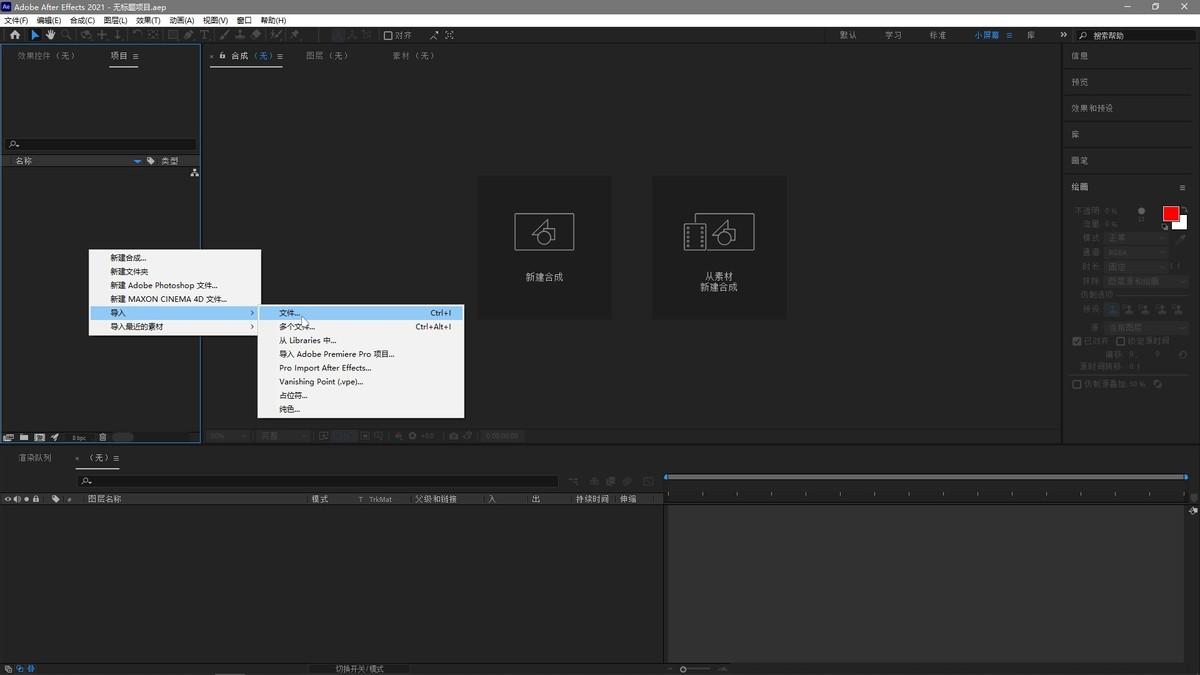Enable the 对齐 snapping checkbox
Image resolution: width=1200 pixels, height=675 pixels.
pyautogui.click(x=389, y=35)
